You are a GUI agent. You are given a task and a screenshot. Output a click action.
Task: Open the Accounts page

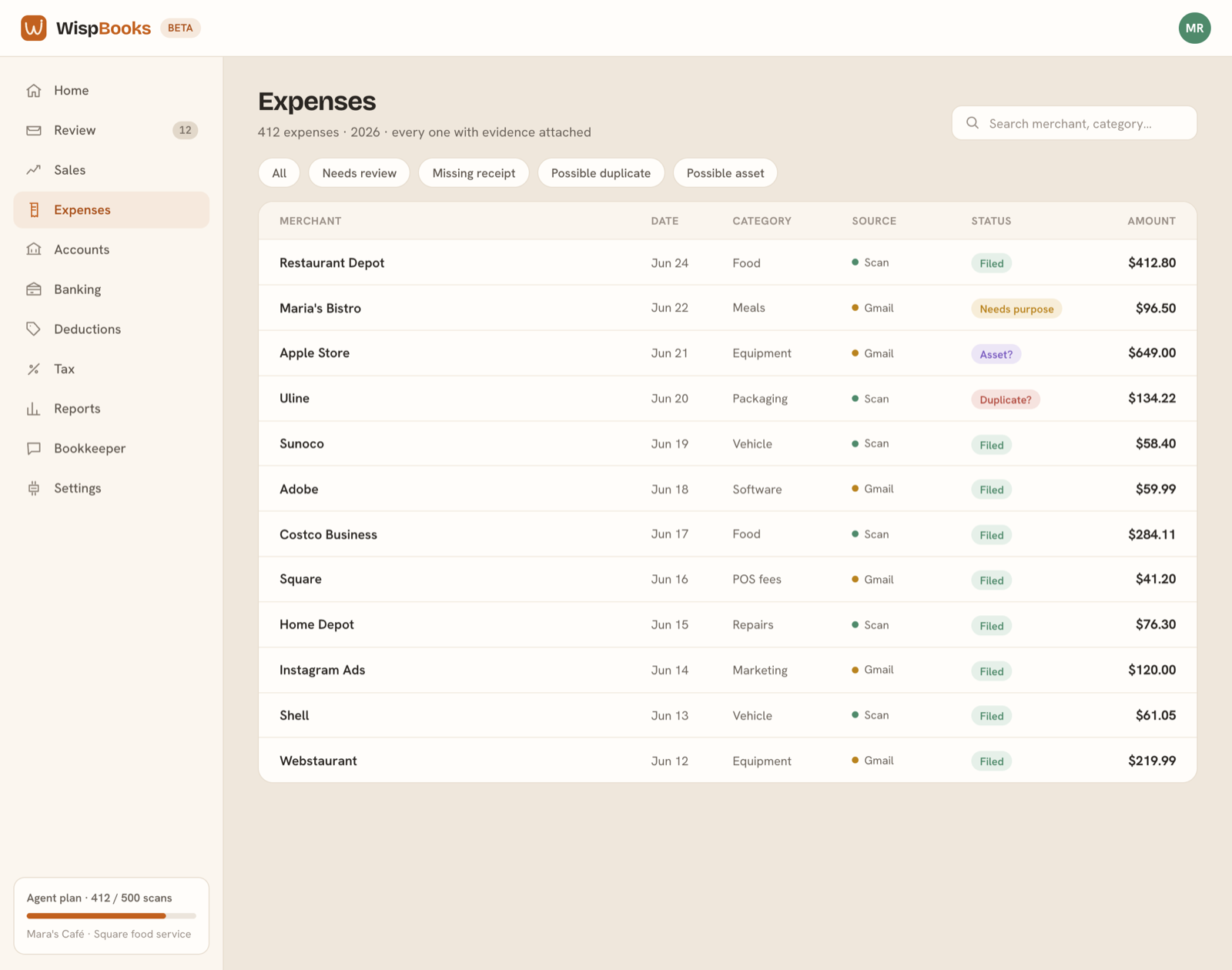112,249
